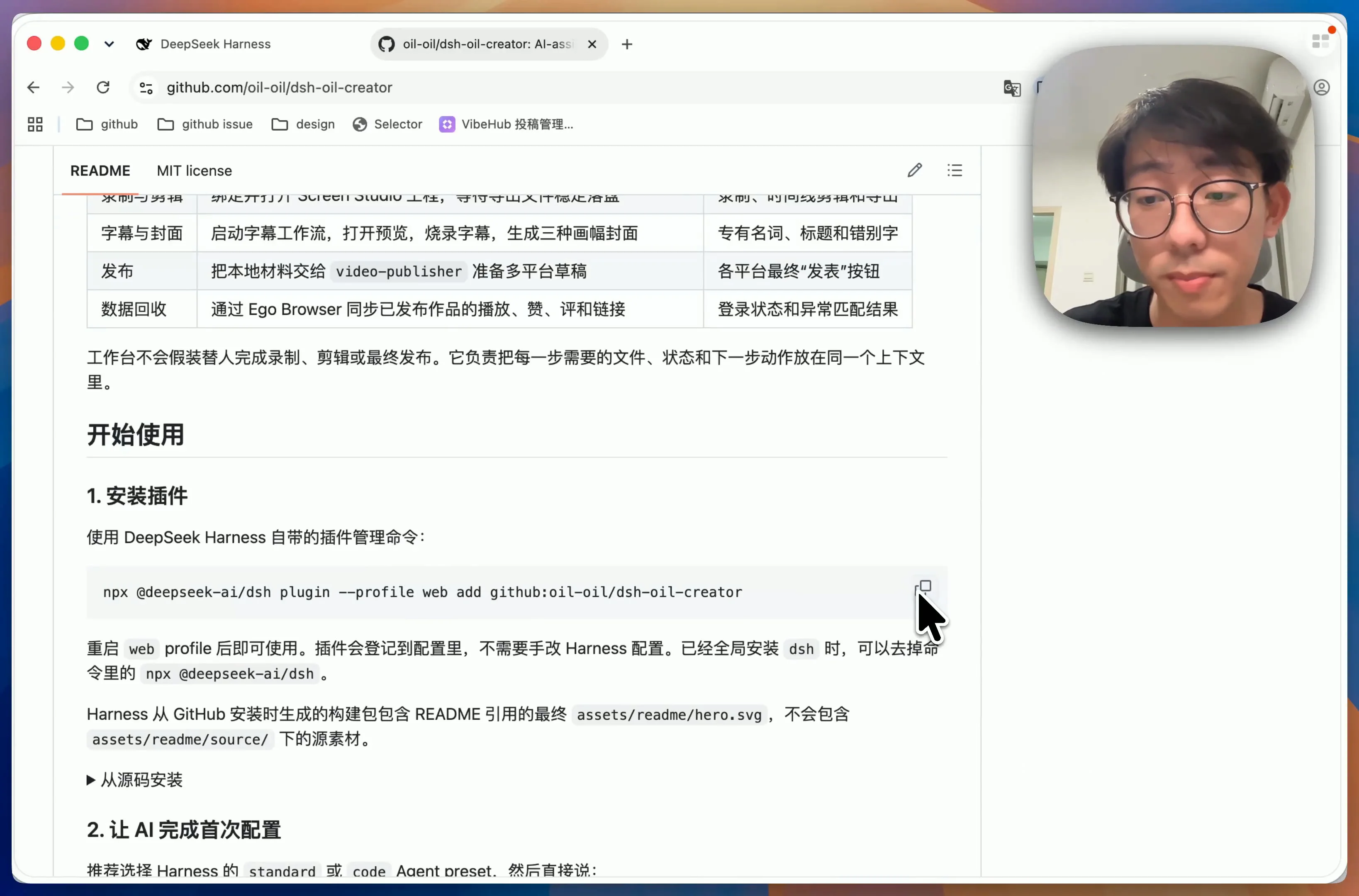Open the Google Translate page icon
This screenshot has height=896, width=1359.
pos(1012,88)
